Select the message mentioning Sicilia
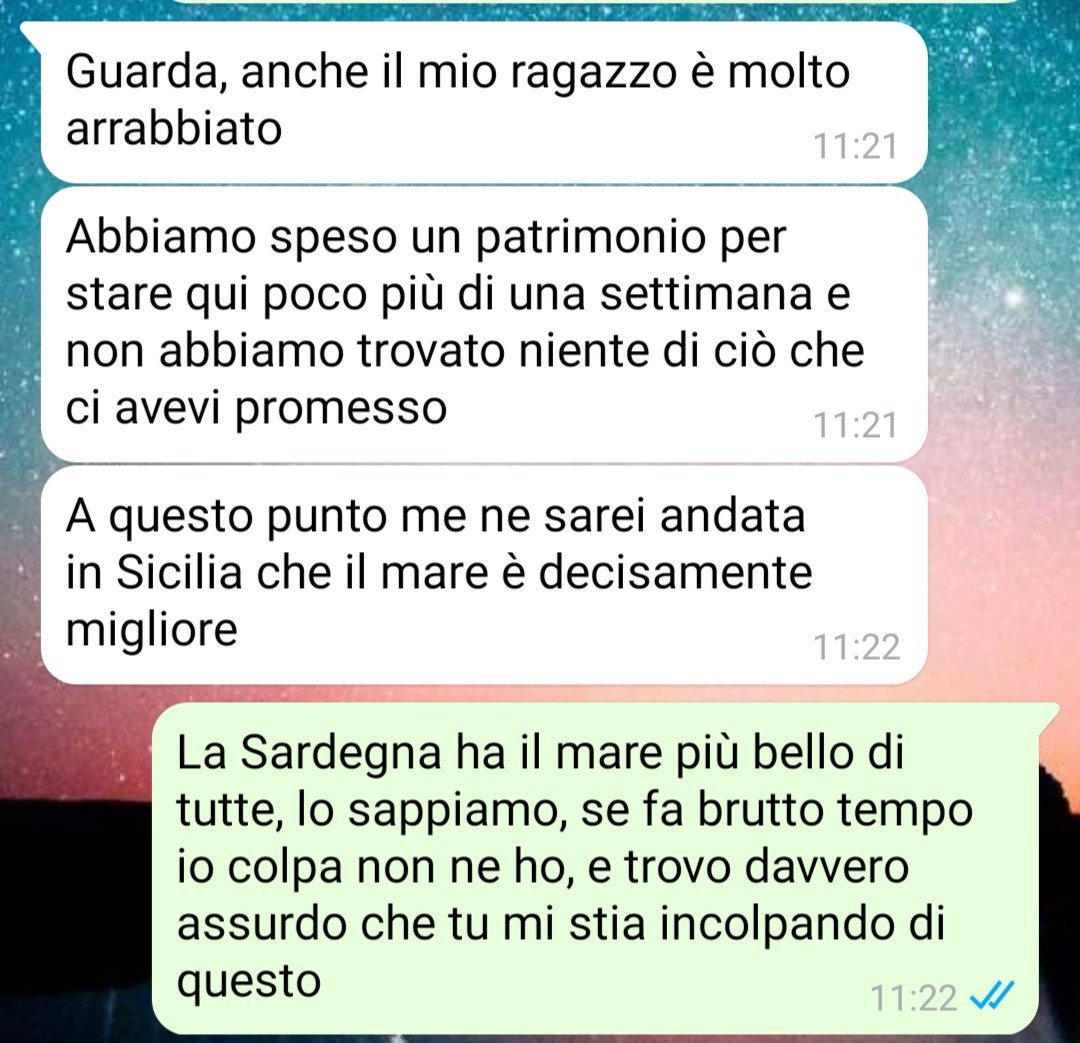The width and height of the screenshot is (1080, 1043). tap(484, 575)
